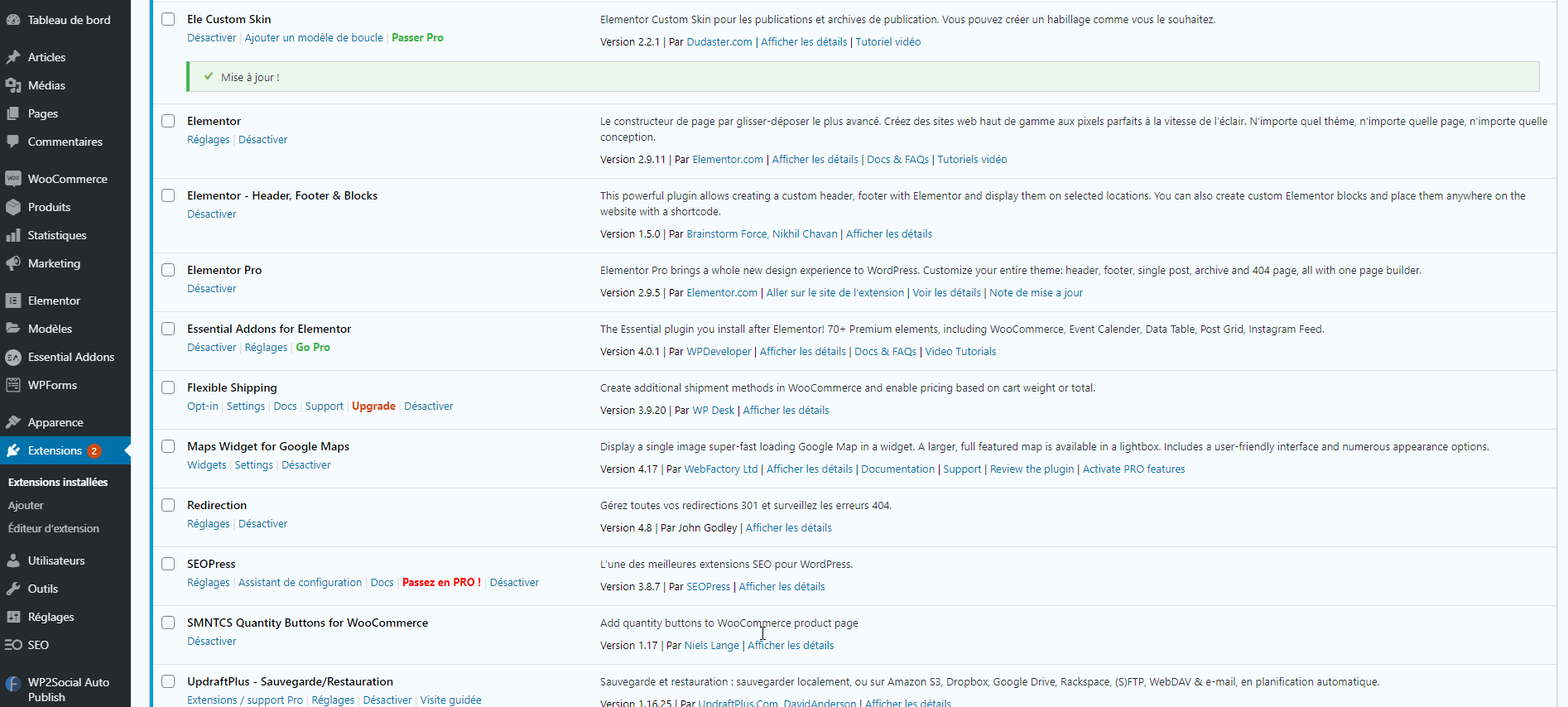Click Niels Lange author link
1568x707 pixels.
point(712,646)
